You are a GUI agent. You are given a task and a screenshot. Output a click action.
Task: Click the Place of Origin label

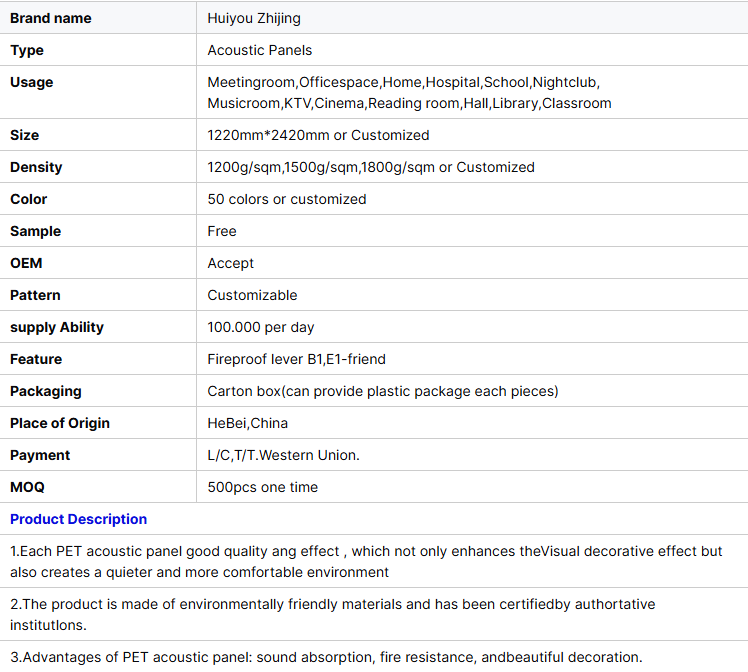pos(60,423)
